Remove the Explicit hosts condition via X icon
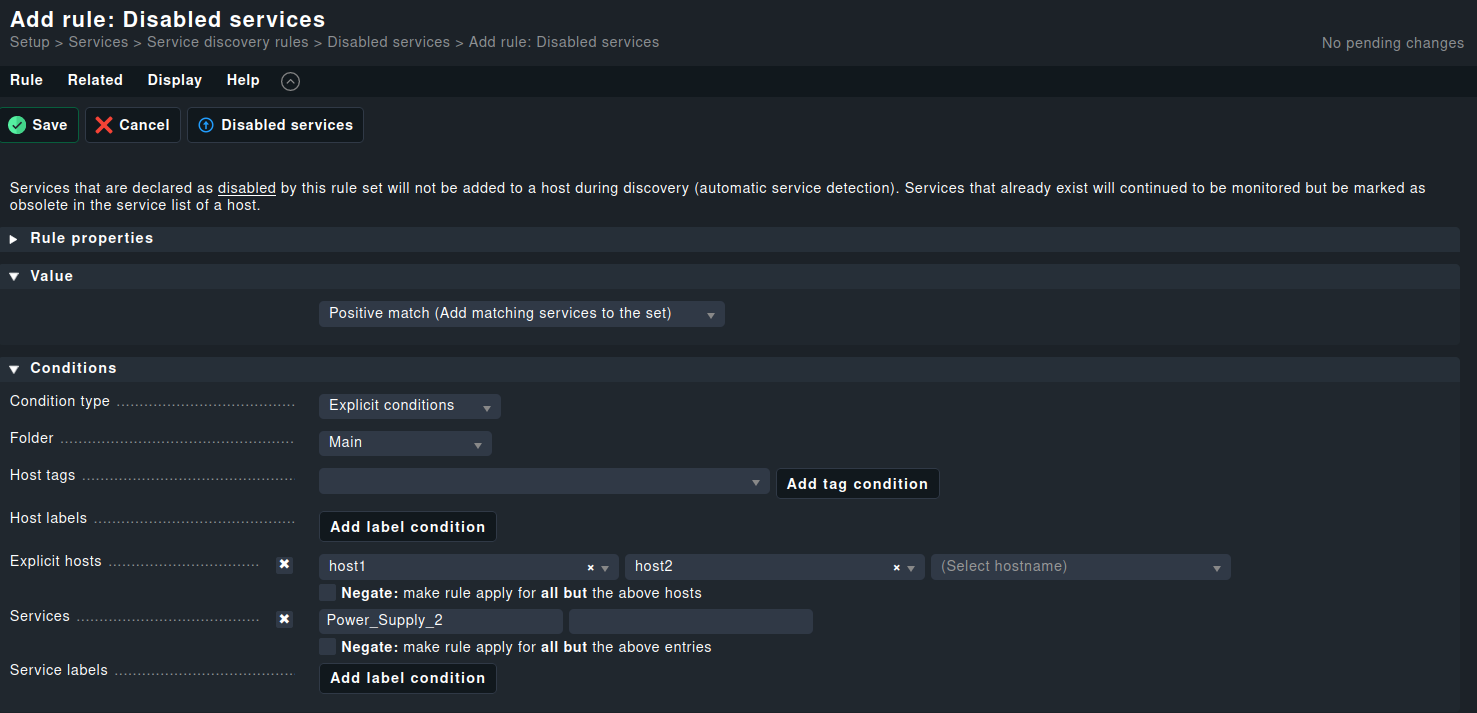Screen dimensions: 1477x713 284,564
